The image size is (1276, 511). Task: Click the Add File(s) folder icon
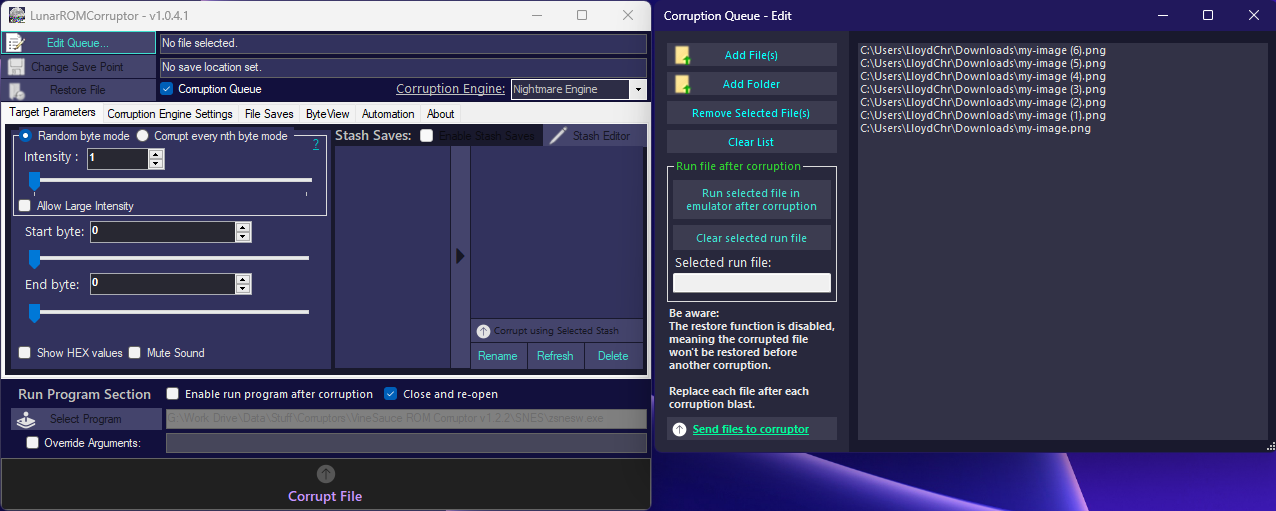682,55
